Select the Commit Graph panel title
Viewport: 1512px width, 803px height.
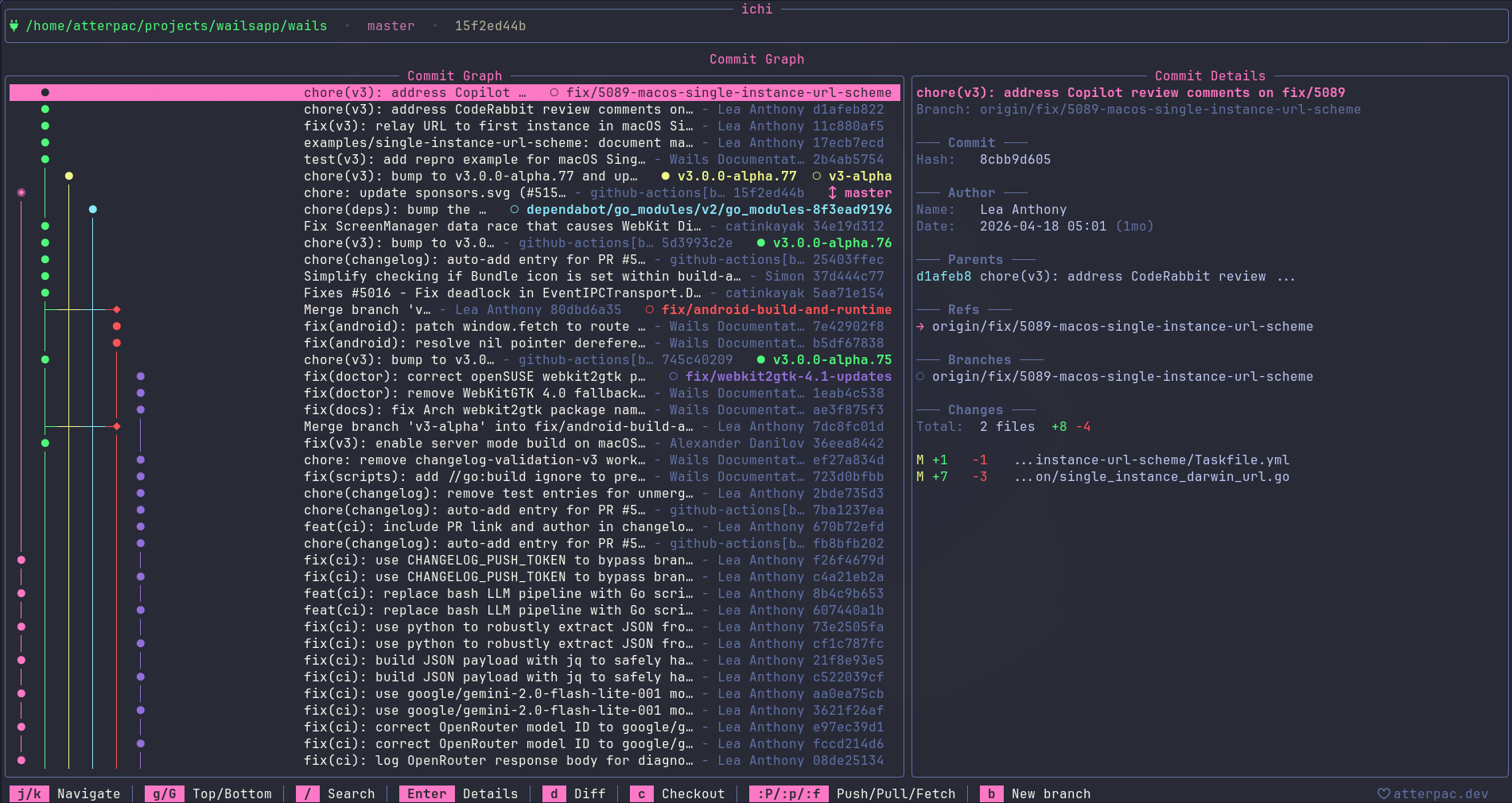455,76
